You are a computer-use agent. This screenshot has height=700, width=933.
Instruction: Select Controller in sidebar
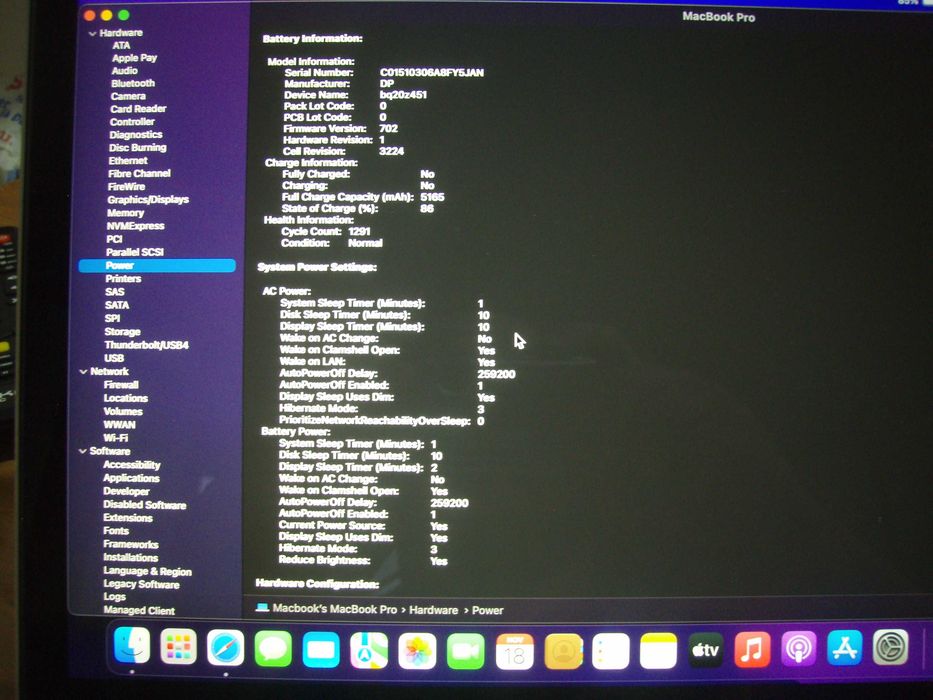click(x=132, y=121)
